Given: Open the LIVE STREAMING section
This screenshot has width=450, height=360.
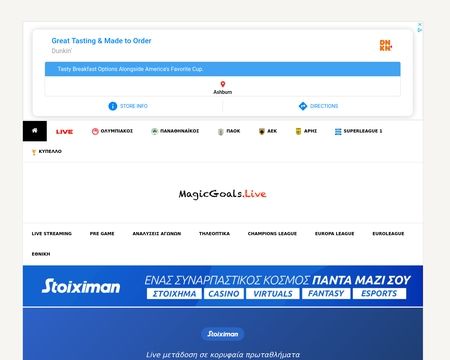Looking at the screenshot, I should coord(52,234).
